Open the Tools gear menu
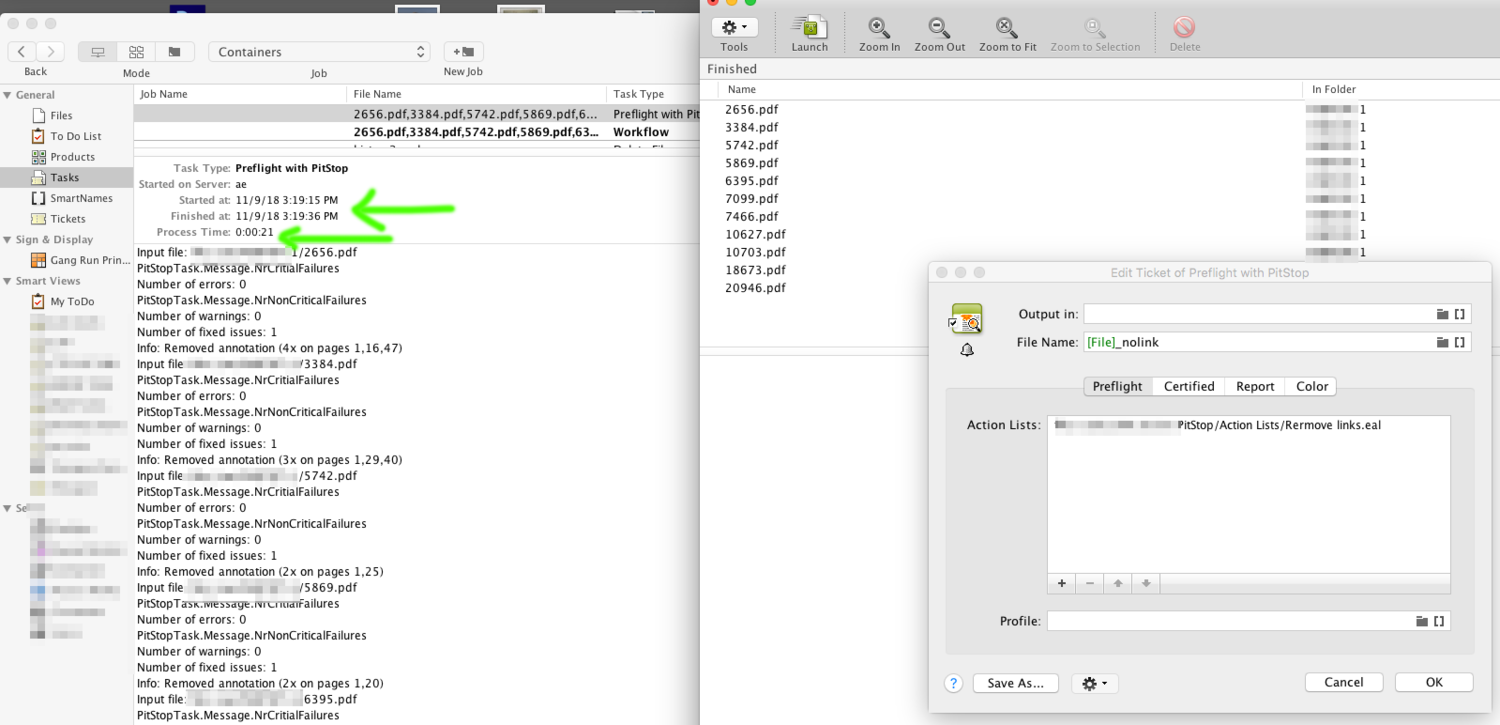 click(x=734, y=27)
